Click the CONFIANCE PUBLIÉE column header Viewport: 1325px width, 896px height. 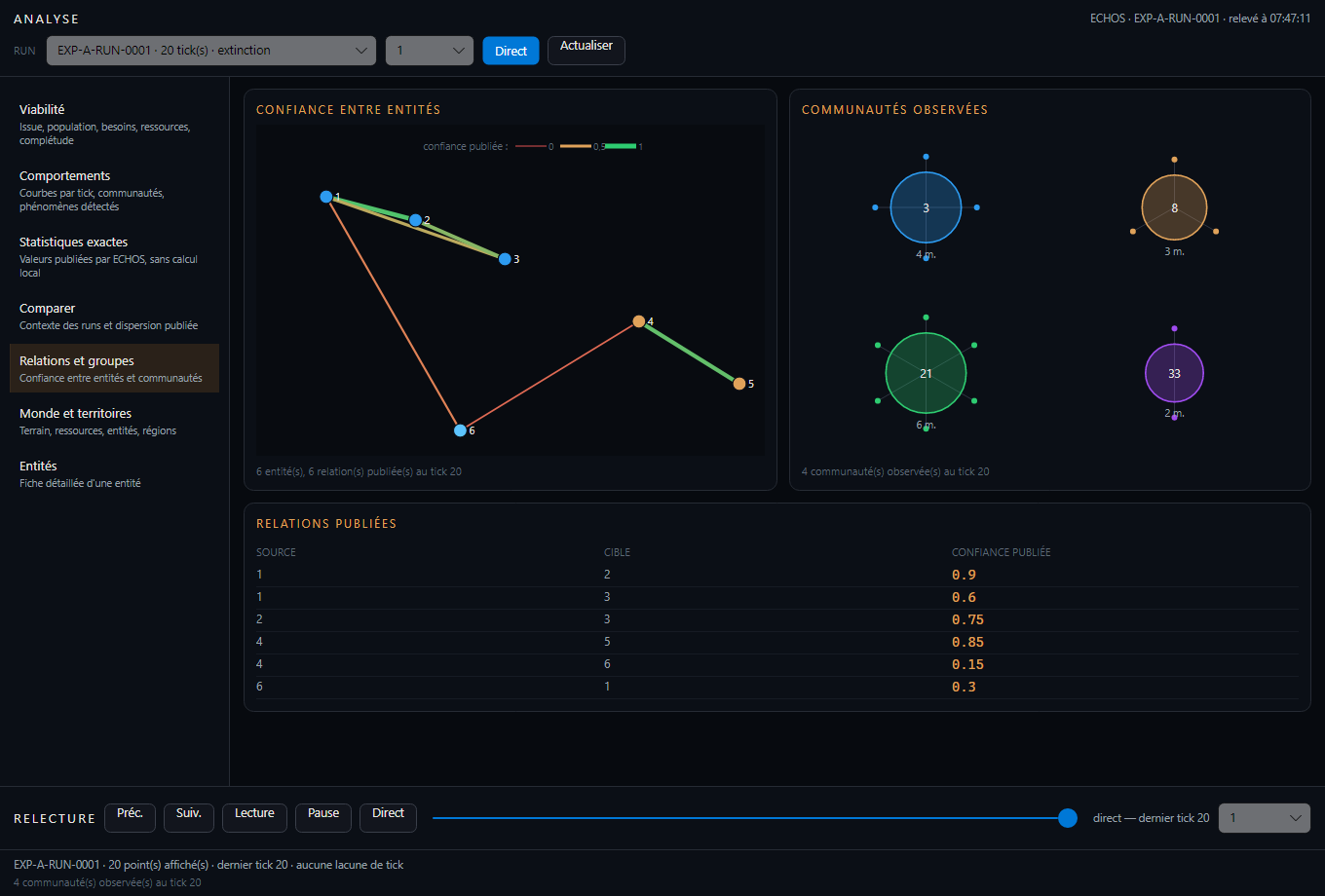pos(1001,552)
